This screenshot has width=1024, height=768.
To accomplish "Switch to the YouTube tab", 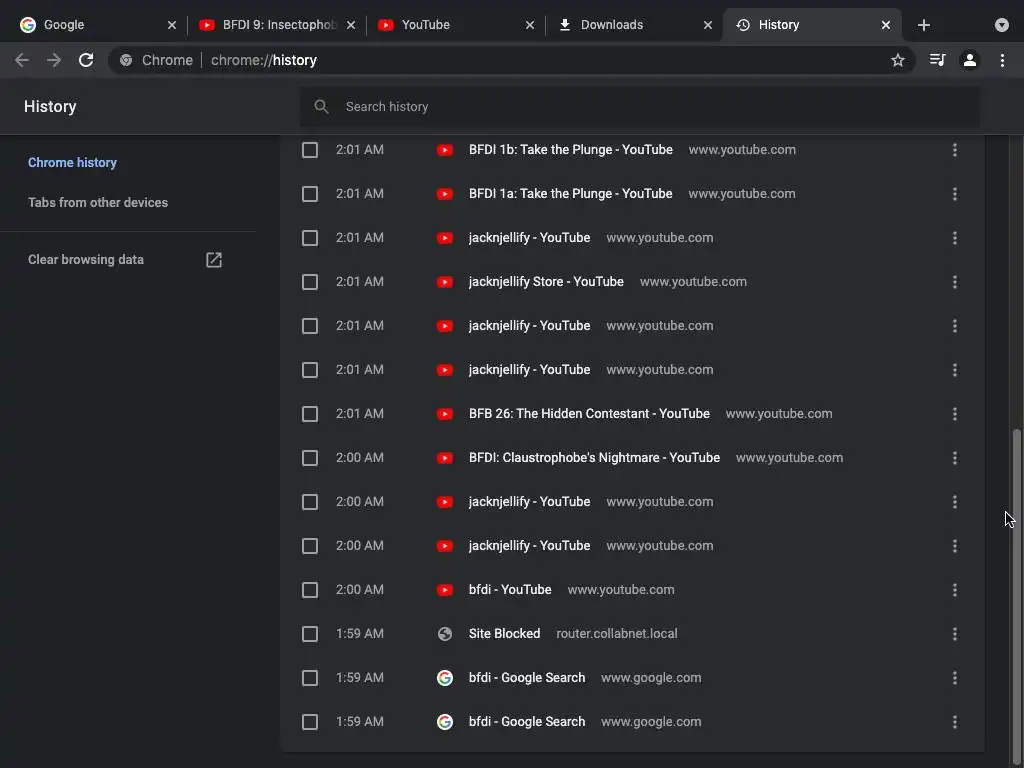I will pos(455,25).
